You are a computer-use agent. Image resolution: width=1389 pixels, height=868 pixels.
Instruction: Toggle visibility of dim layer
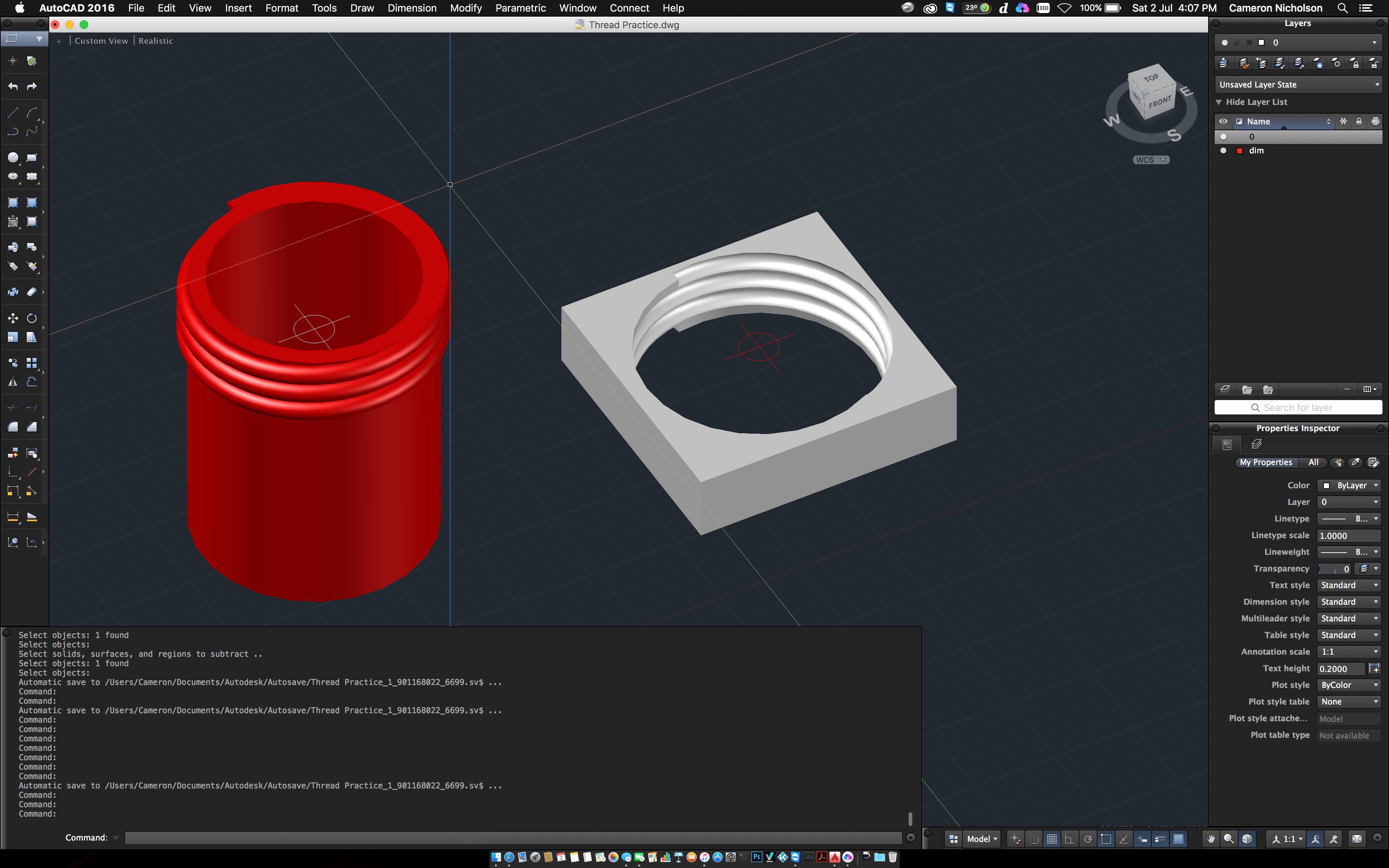point(1223,150)
